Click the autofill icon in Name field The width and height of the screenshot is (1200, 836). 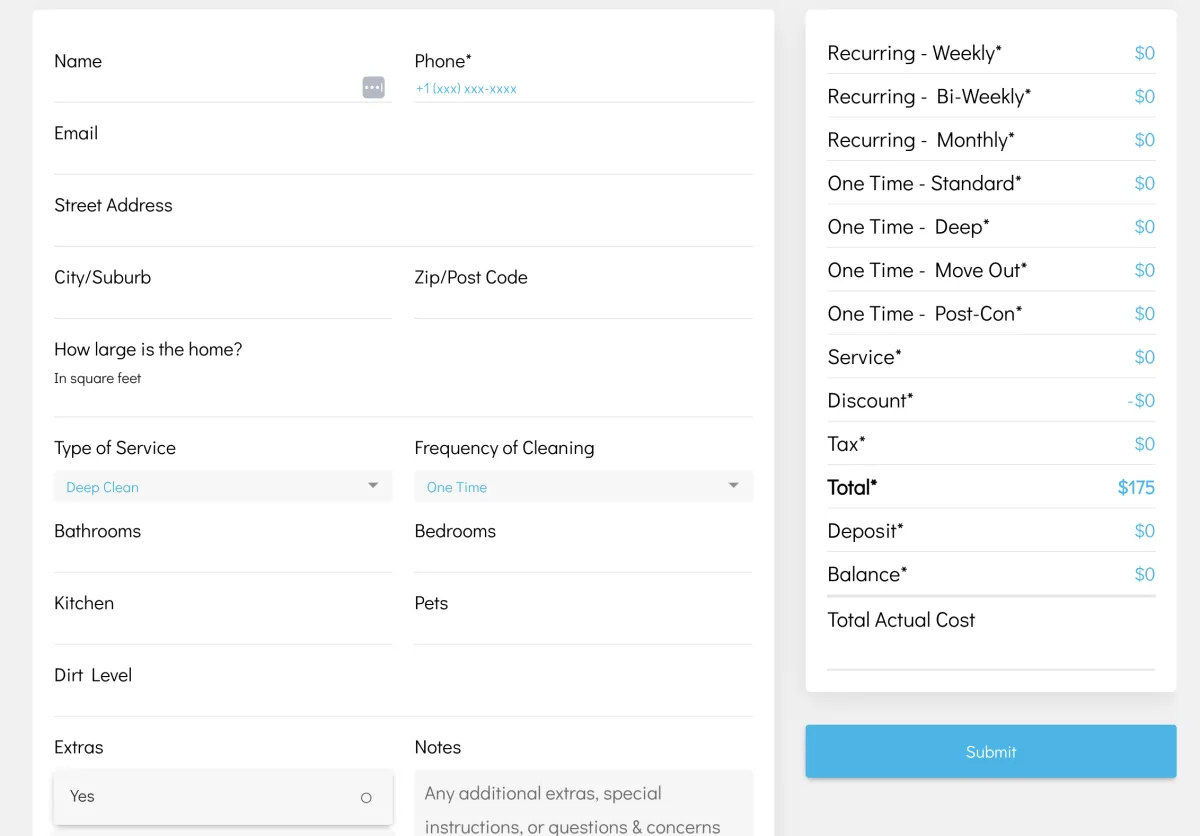[x=373, y=88]
